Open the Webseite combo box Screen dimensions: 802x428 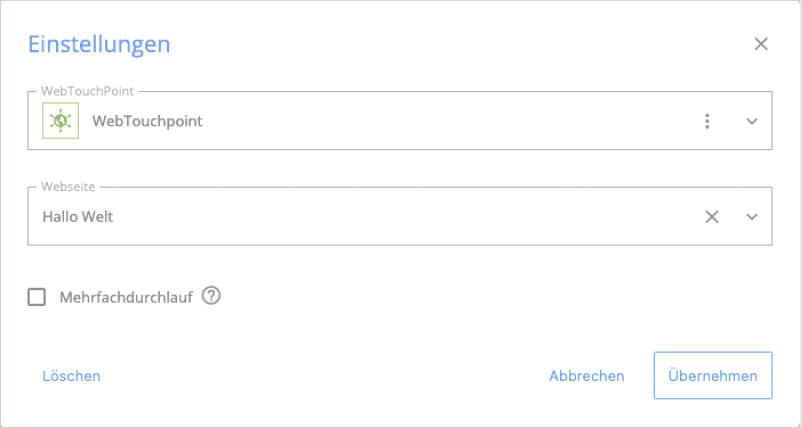[400, 216]
